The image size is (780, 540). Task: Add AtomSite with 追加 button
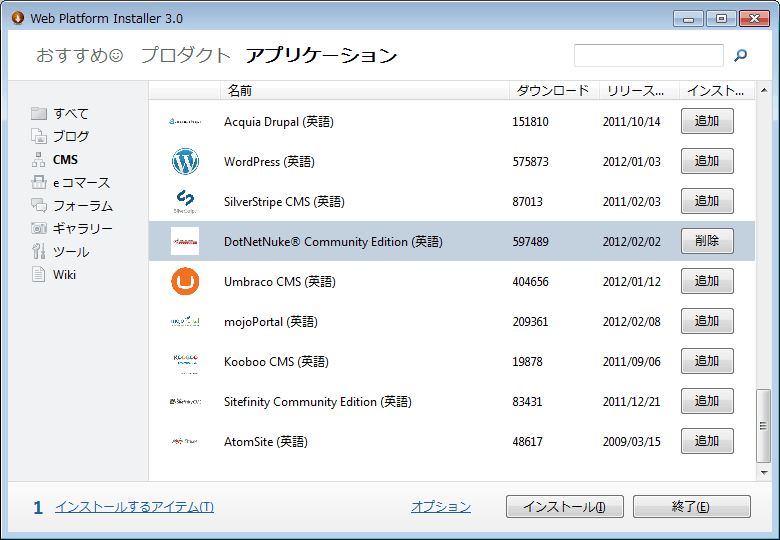pos(707,441)
